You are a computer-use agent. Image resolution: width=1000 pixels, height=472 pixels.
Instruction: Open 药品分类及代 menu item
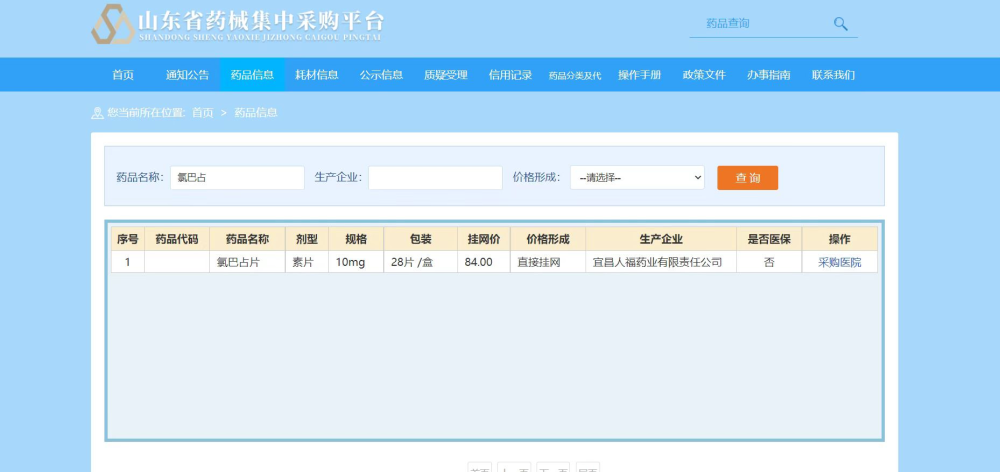click(575, 75)
